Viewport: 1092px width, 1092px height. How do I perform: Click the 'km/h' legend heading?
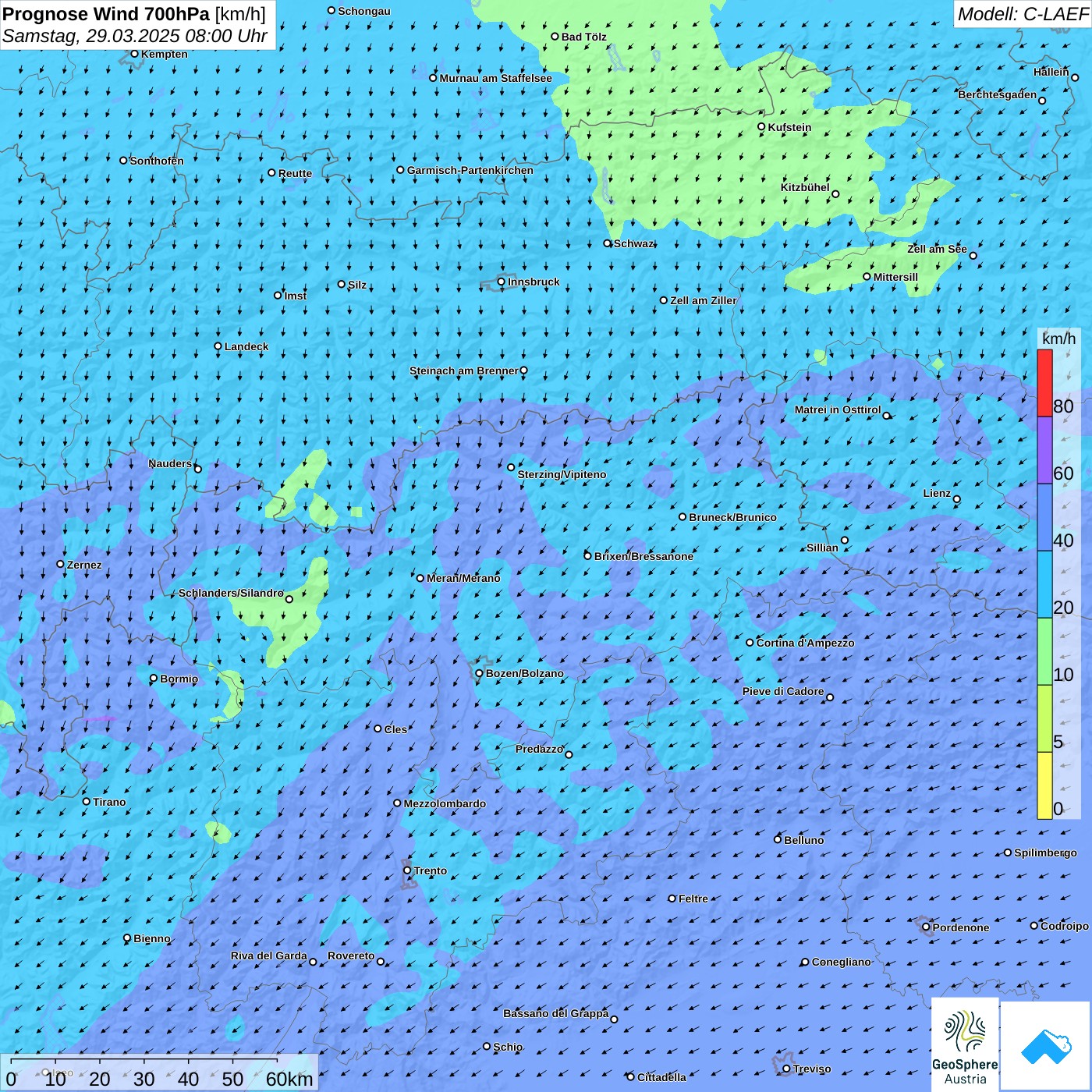1058,339
